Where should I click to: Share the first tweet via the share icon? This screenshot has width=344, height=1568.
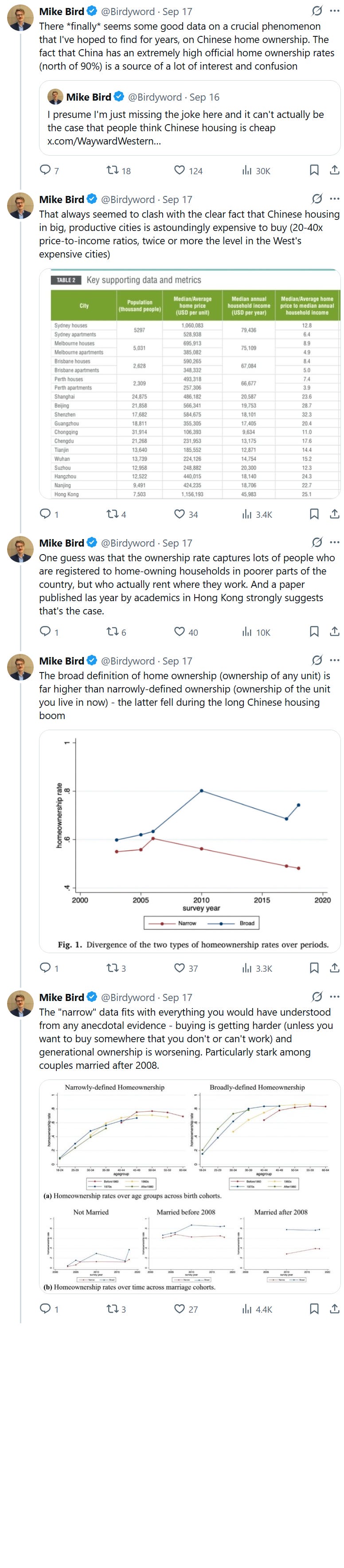click(x=334, y=170)
